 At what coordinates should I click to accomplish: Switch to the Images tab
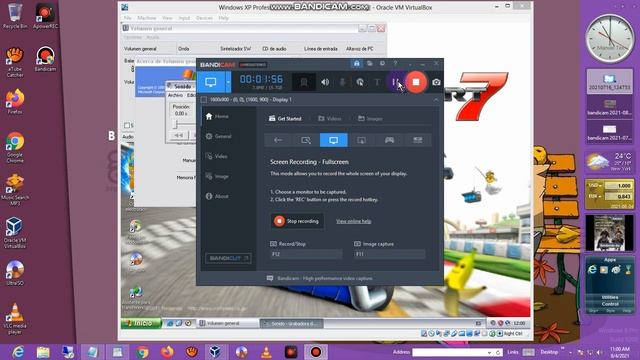(x=370, y=118)
